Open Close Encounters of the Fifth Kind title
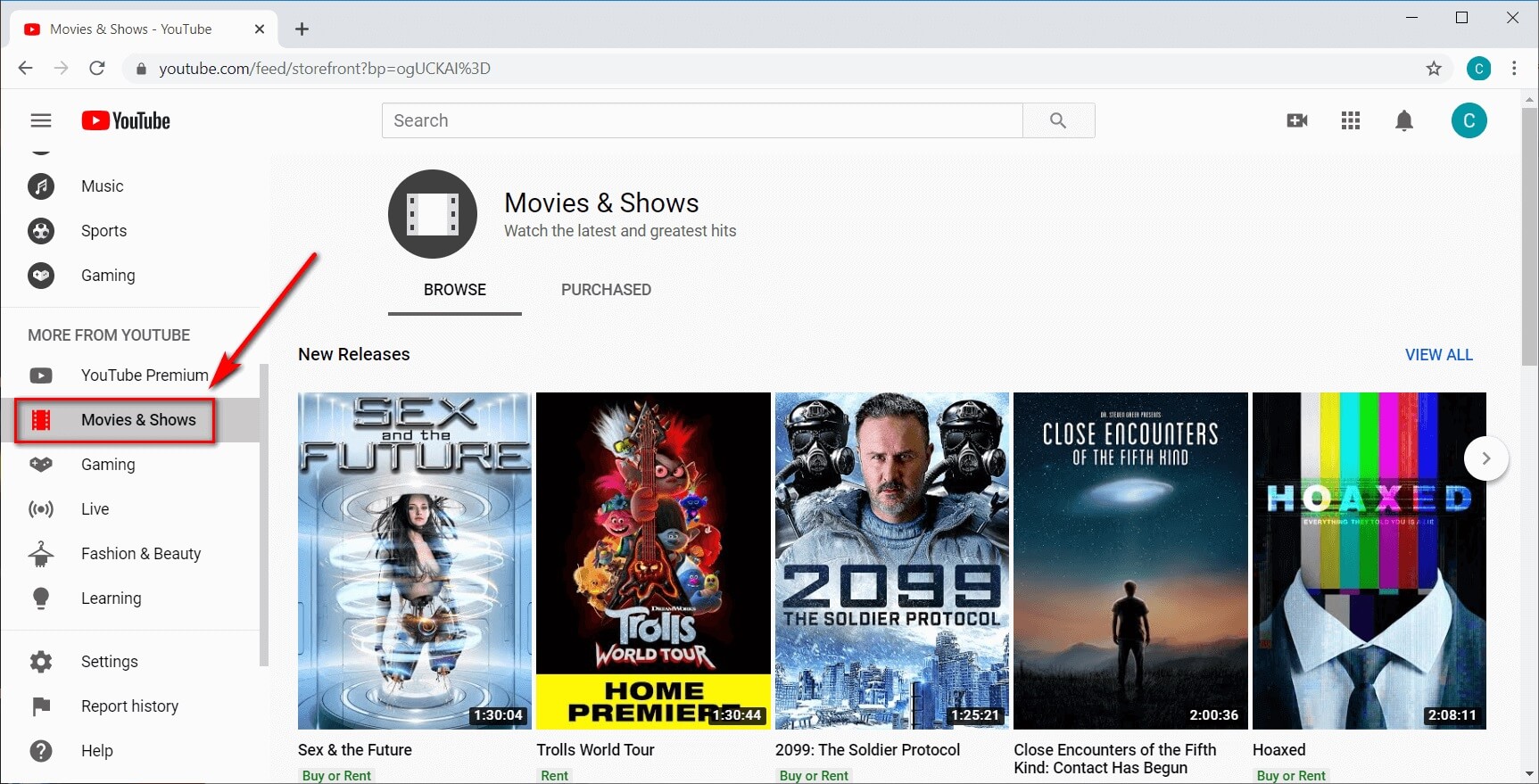 coord(1114,759)
